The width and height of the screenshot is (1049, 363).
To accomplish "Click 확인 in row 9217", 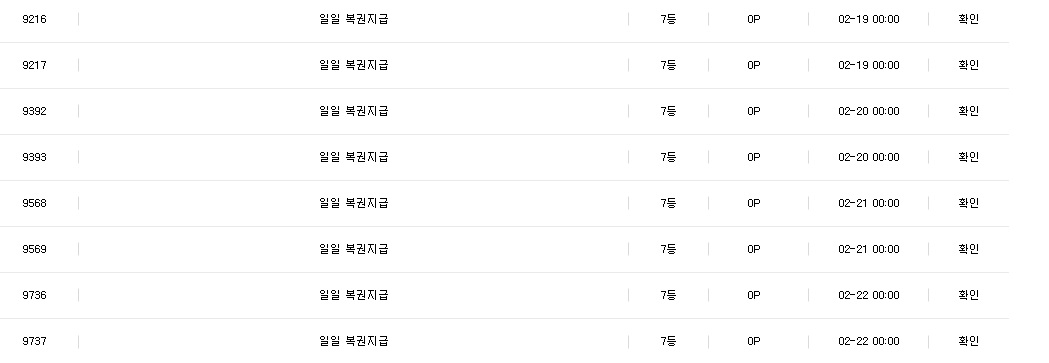I will coord(968,65).
